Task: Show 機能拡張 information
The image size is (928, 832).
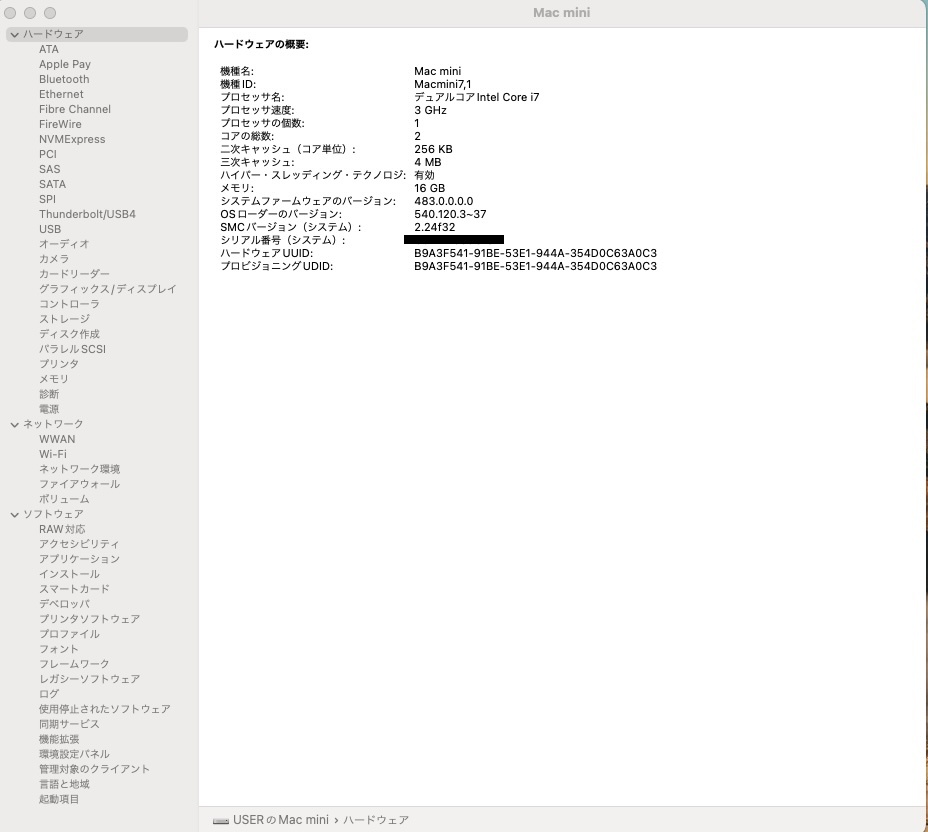Action: tap(59, 739)
